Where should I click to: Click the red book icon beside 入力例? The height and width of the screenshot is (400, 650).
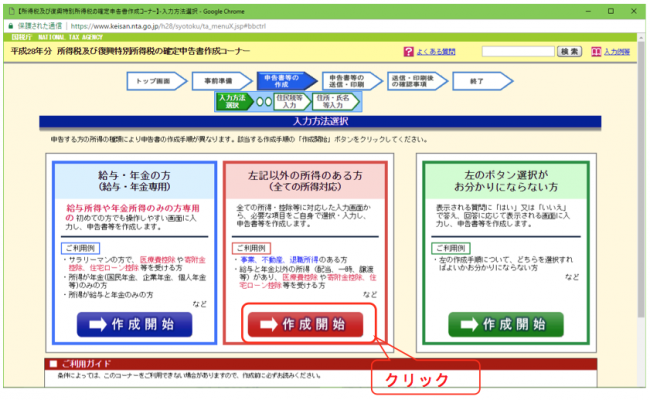(x=597, y=51)
